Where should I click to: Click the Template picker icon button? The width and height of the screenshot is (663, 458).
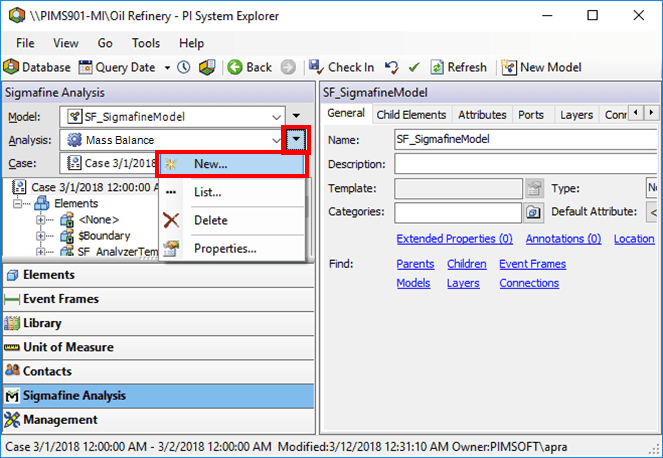point(534,189)
